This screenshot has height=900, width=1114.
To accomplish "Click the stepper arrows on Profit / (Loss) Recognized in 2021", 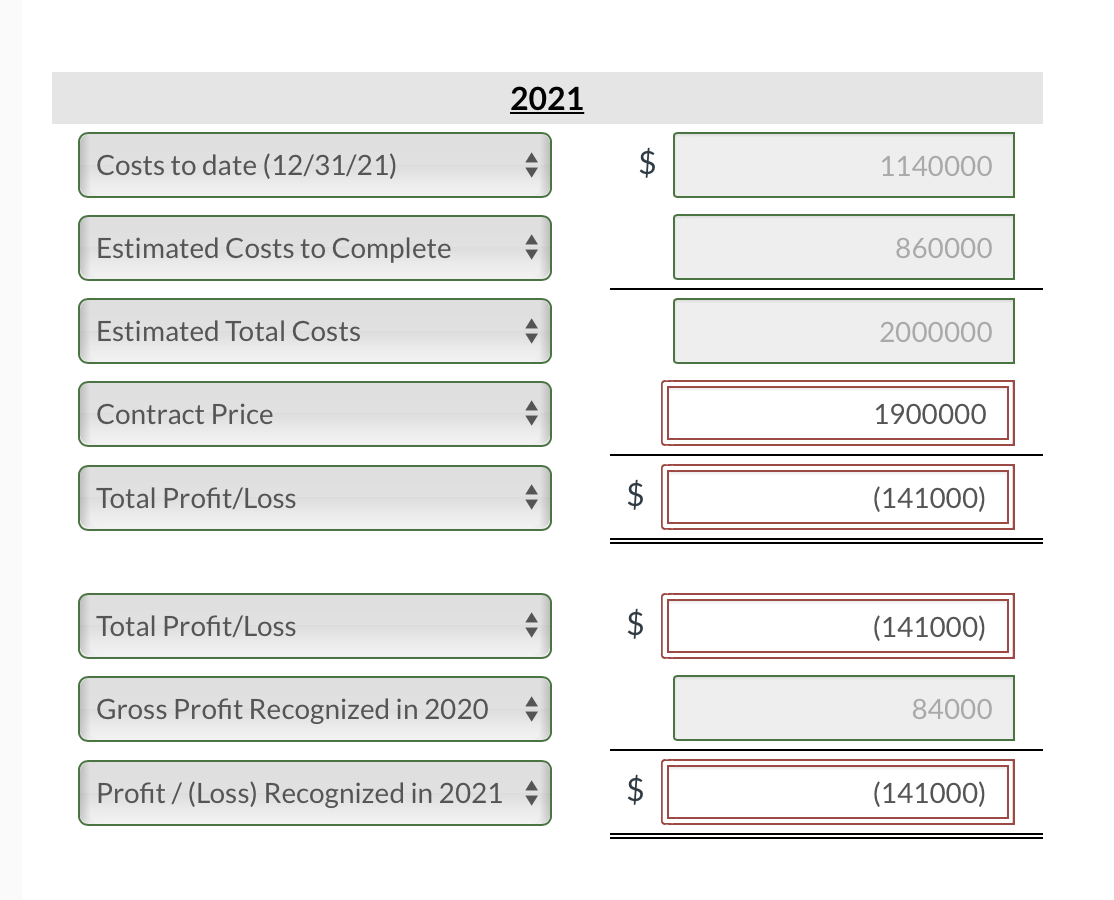I will coord(533,792).
